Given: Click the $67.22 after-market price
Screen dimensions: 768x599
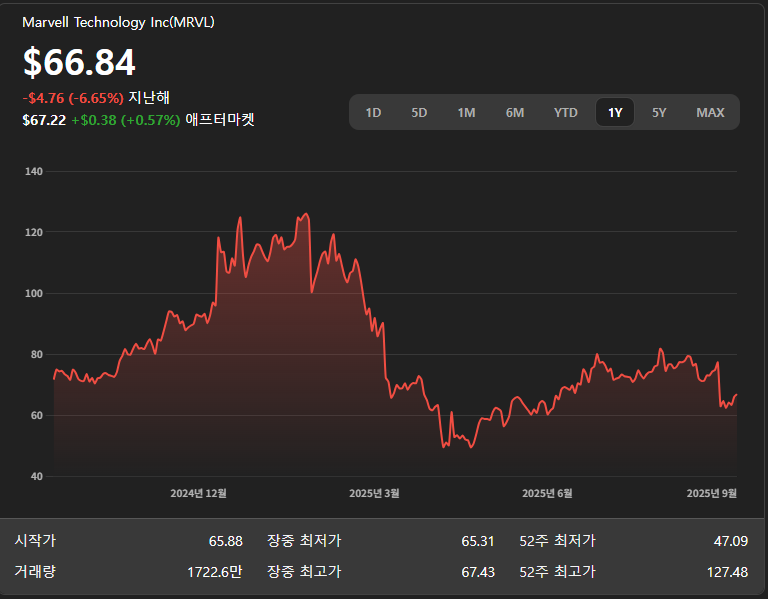Looking at the screenshot, I should 44,120.
